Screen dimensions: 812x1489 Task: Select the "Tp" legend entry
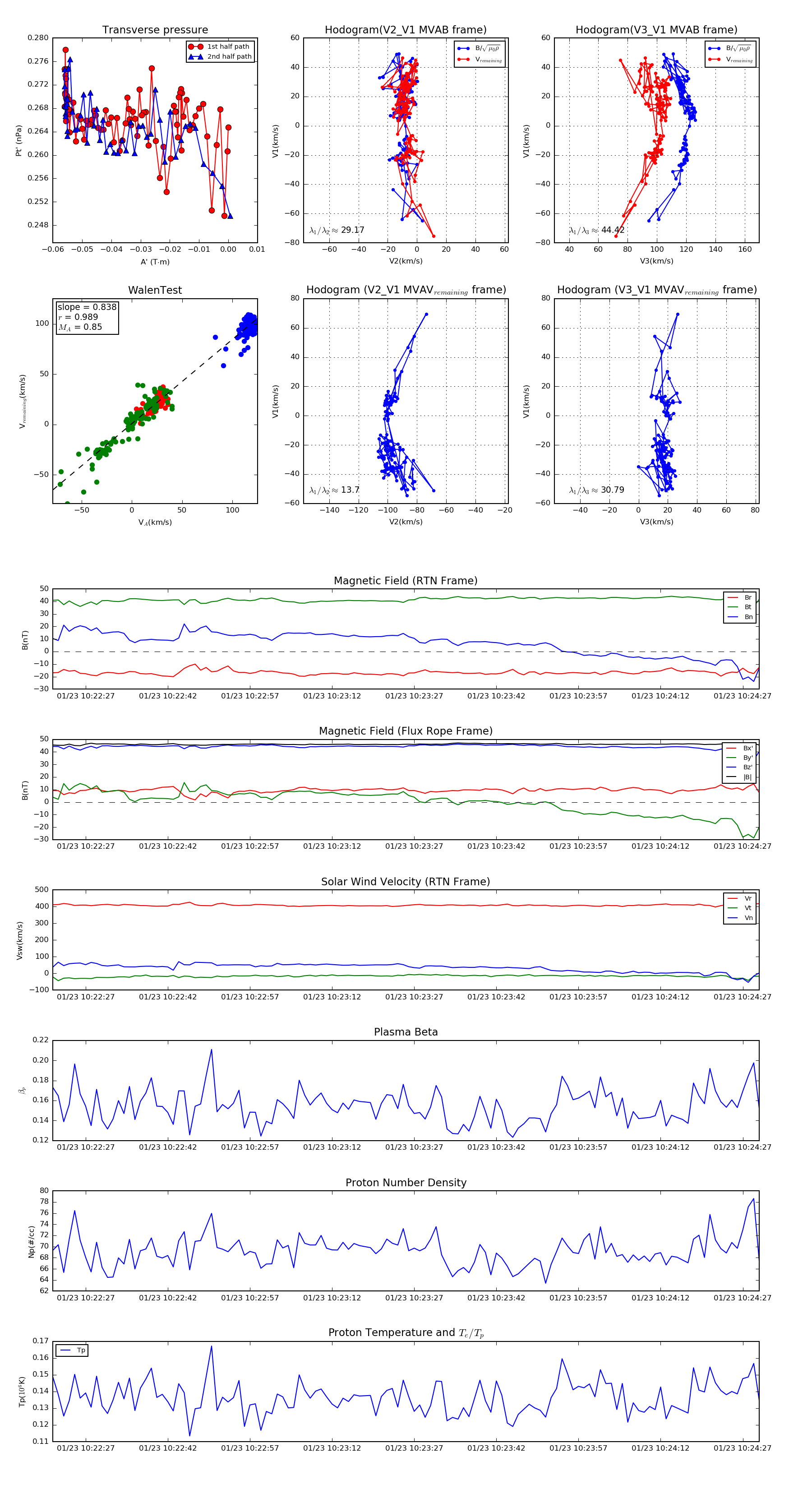[x=73, y=1350]
